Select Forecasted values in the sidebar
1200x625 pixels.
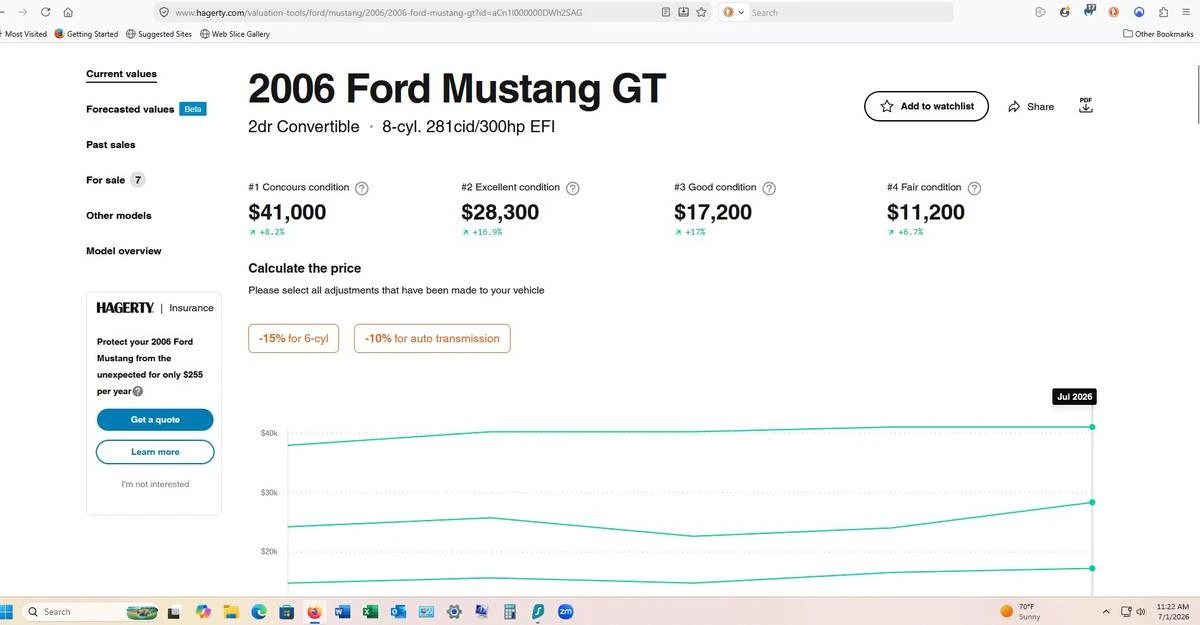[130, 109]
